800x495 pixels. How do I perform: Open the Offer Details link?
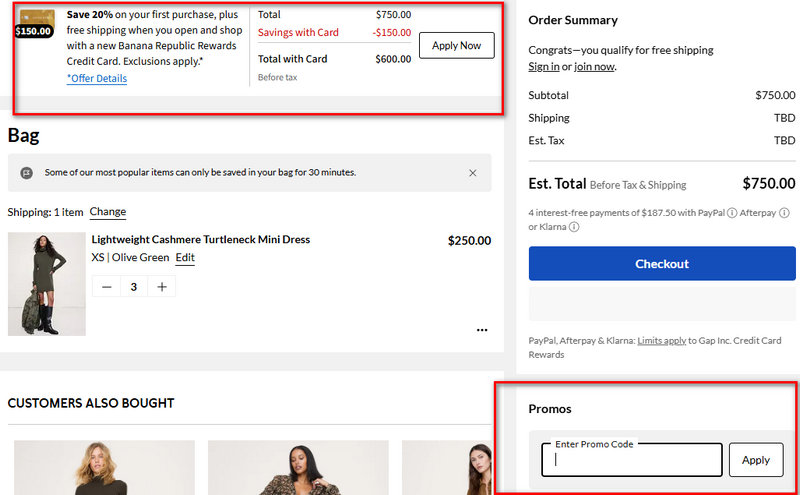point(97,79)
